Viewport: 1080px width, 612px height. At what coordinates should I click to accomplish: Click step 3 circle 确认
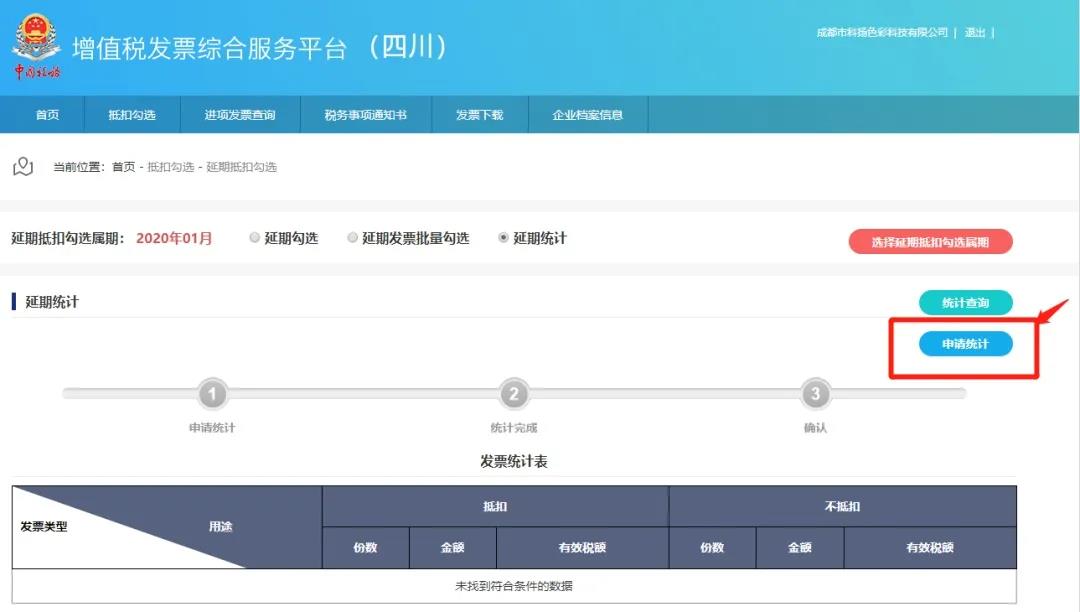[815, 394]
